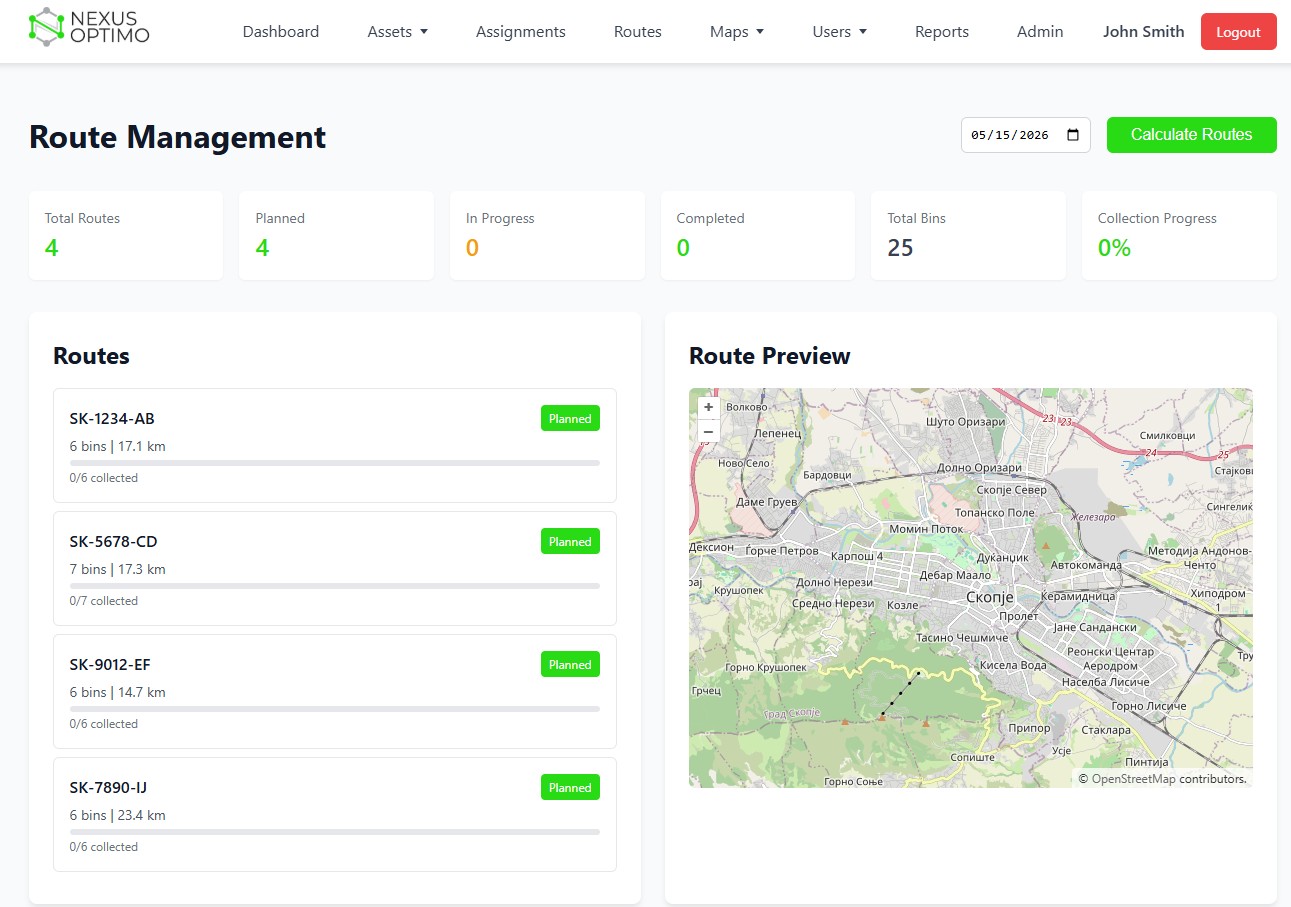
Task: Expand the Maps dropdown menu
Action: click(x=737, y=32)
